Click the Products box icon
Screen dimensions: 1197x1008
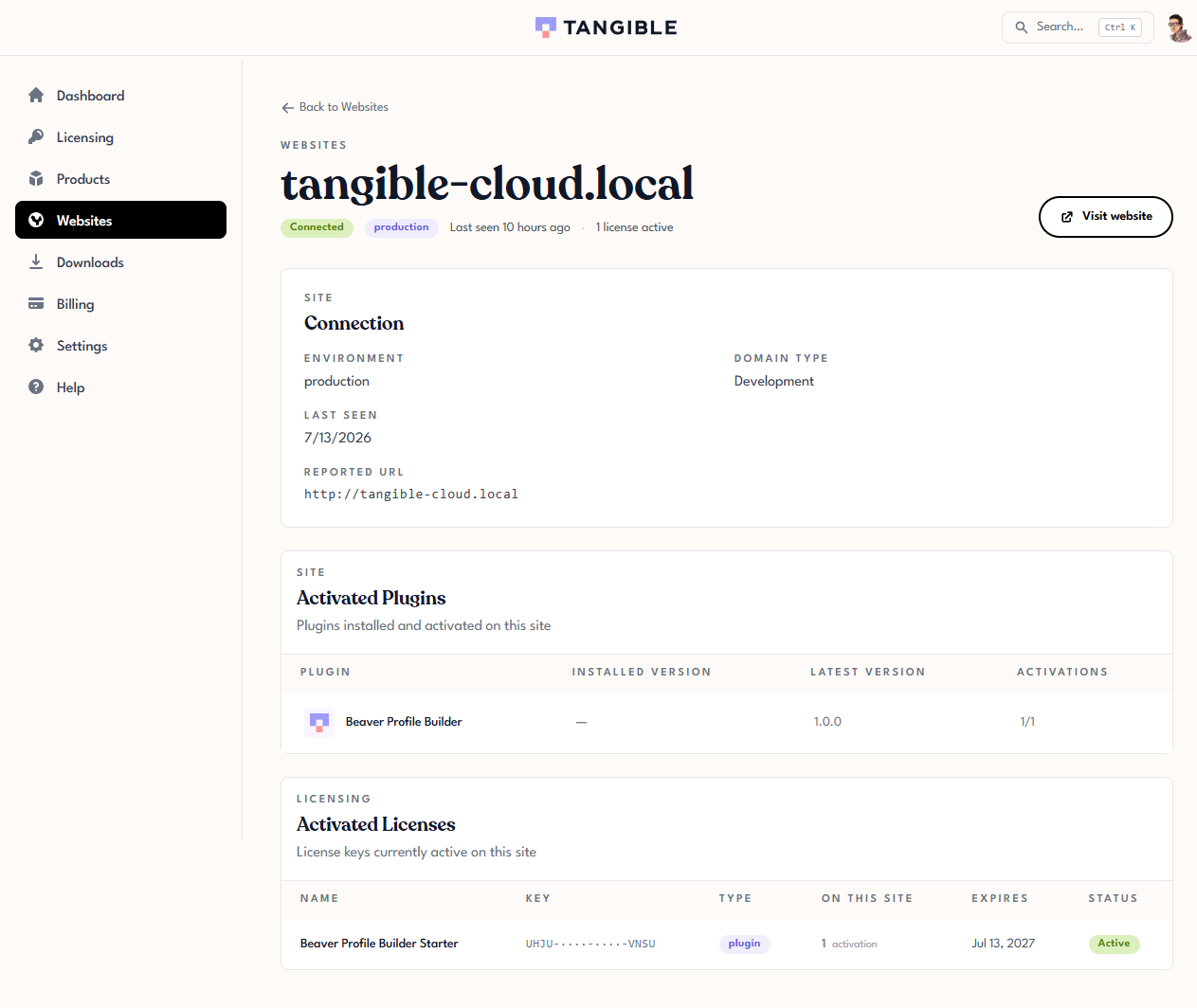pyautogui.click(x=36, y=178)
